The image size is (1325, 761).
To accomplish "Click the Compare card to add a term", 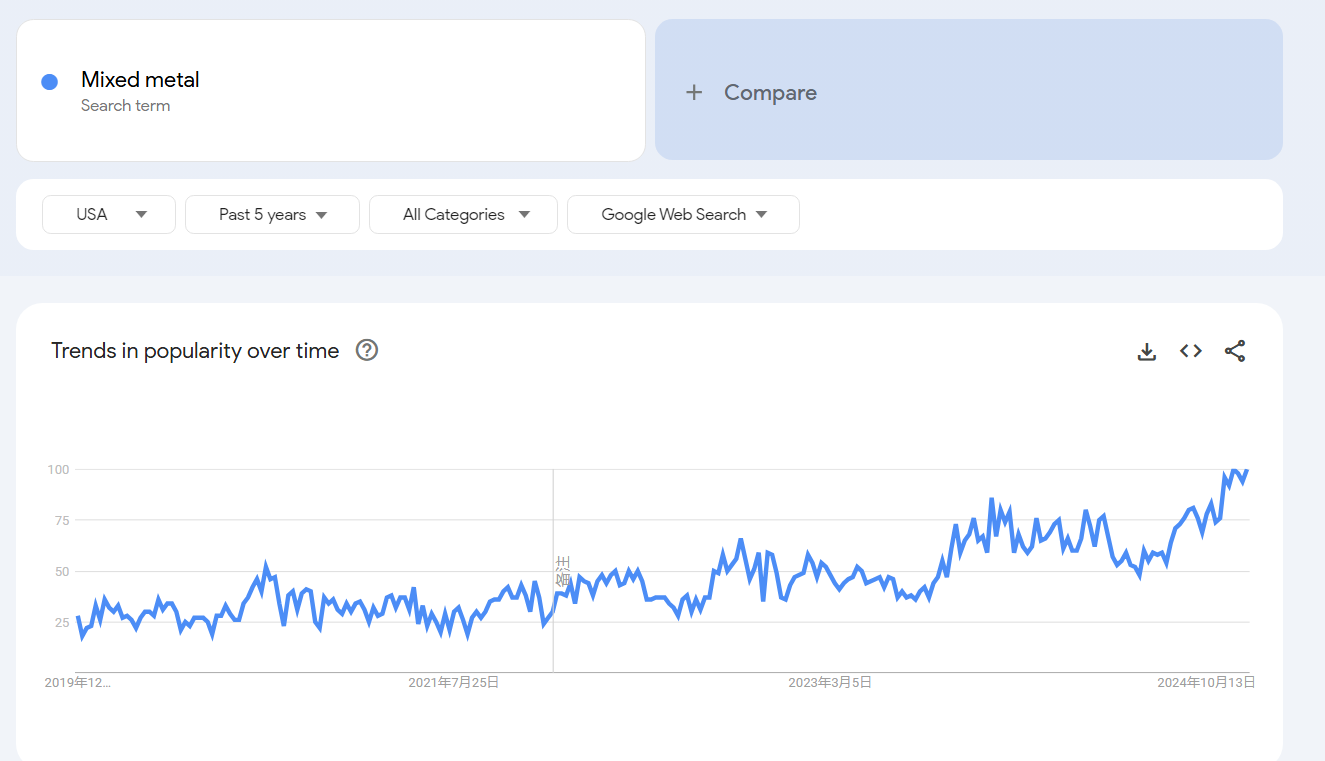I will (969, 90).
